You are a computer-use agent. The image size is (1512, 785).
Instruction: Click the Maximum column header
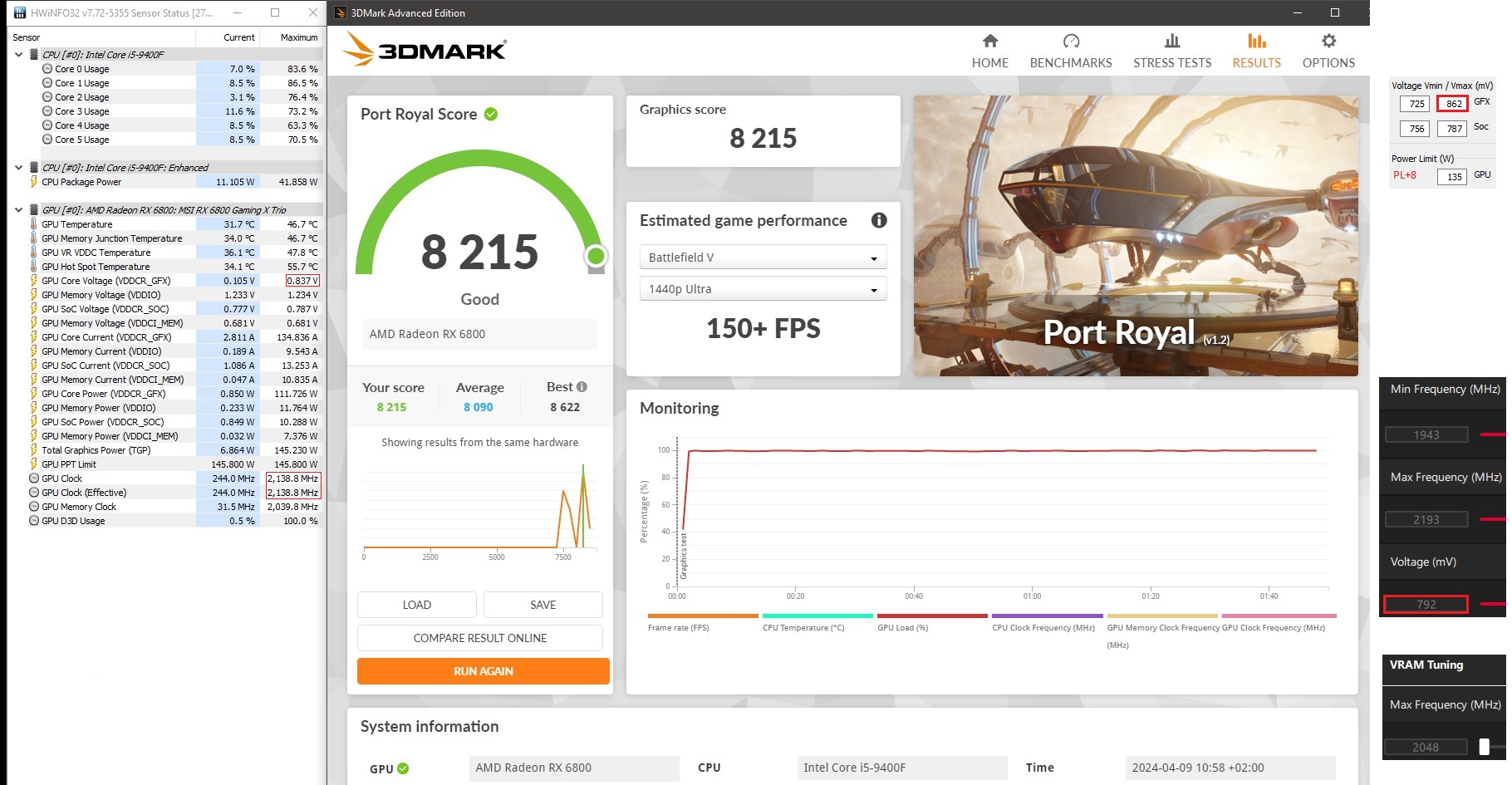tap(291, 37)
